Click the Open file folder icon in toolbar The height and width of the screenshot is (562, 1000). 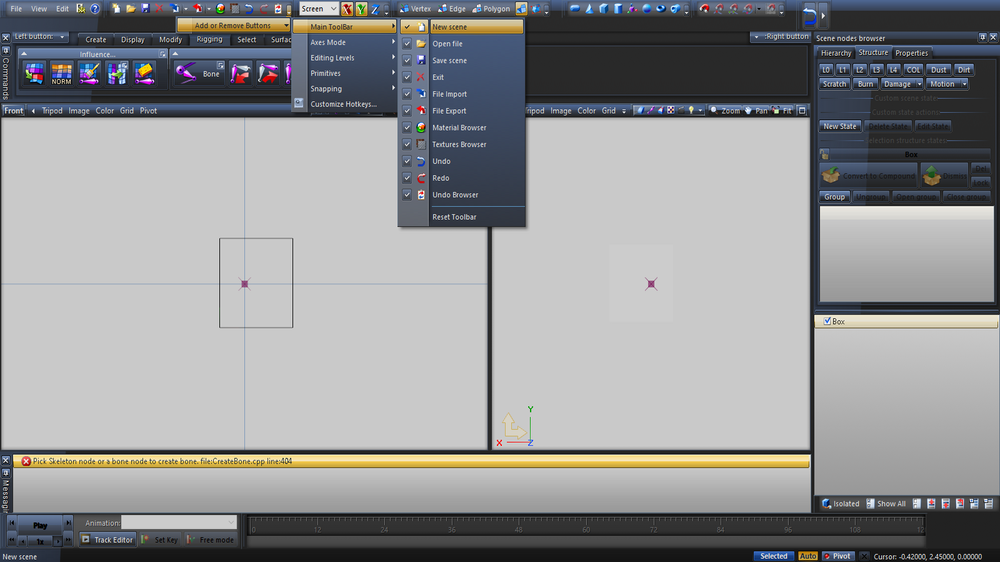131,8
